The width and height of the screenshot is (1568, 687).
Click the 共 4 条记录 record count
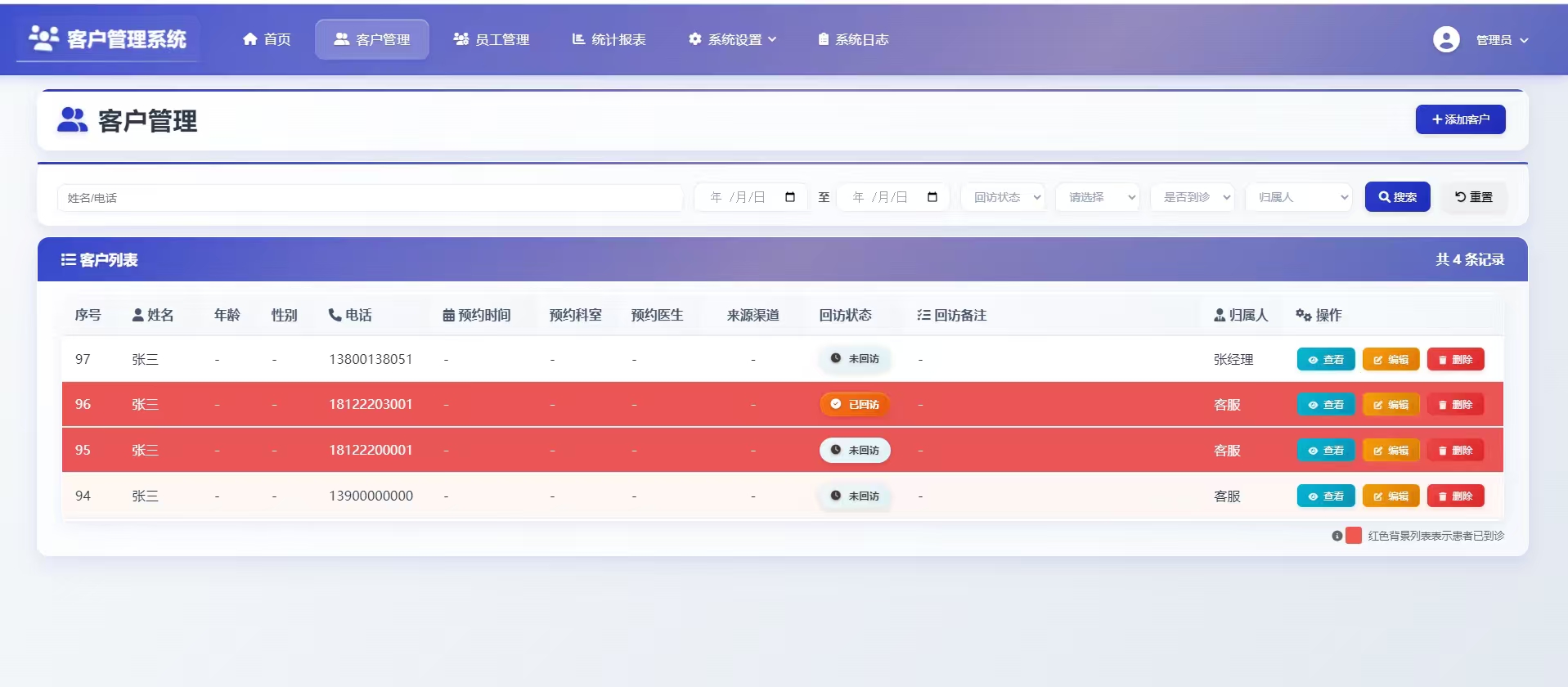coord(1470,259)
